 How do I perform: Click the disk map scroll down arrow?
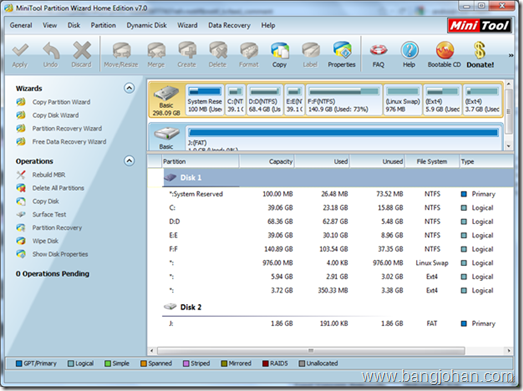point(508,146)
